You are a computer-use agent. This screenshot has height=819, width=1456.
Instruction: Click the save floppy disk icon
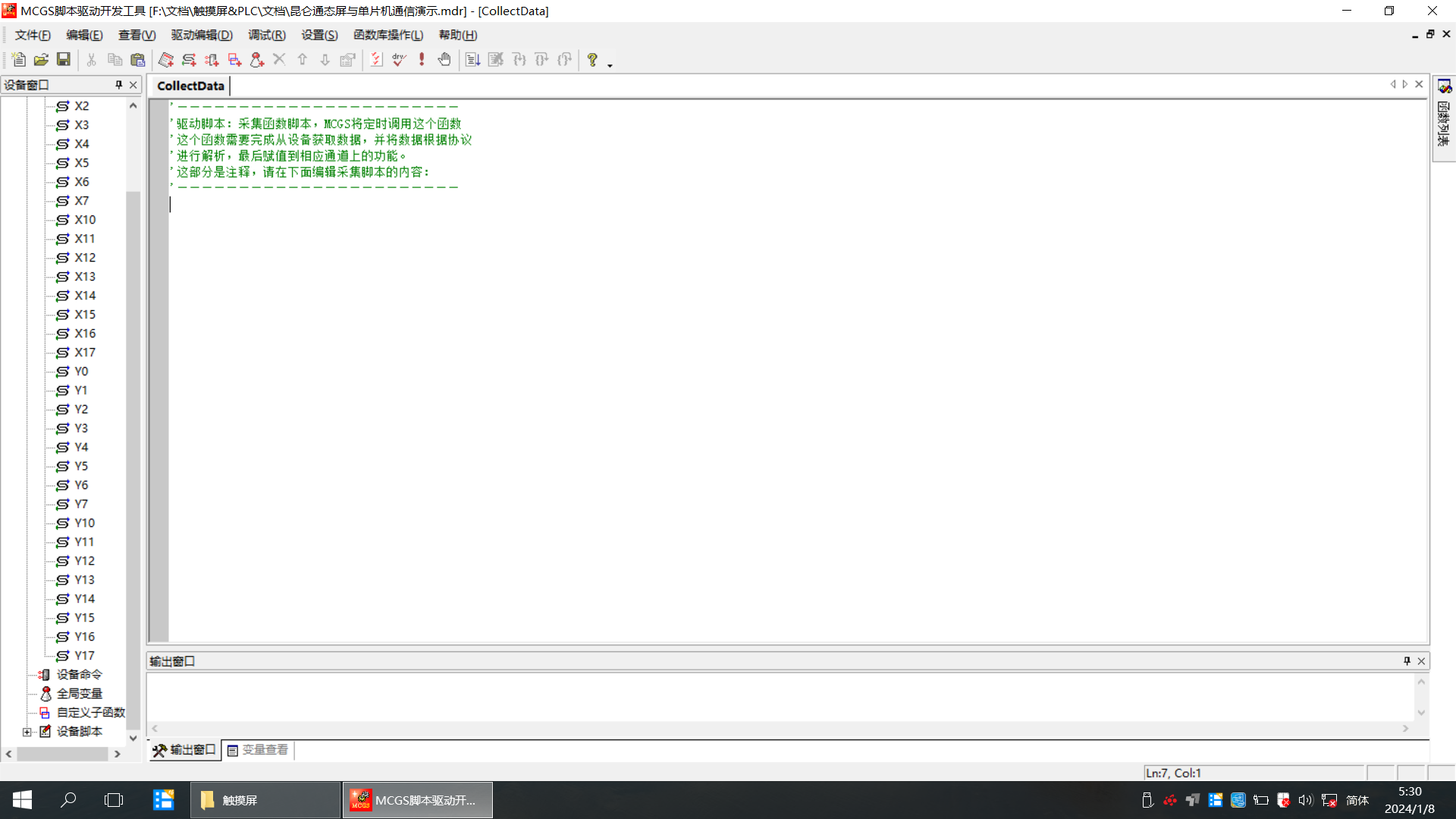click(64, 60)
